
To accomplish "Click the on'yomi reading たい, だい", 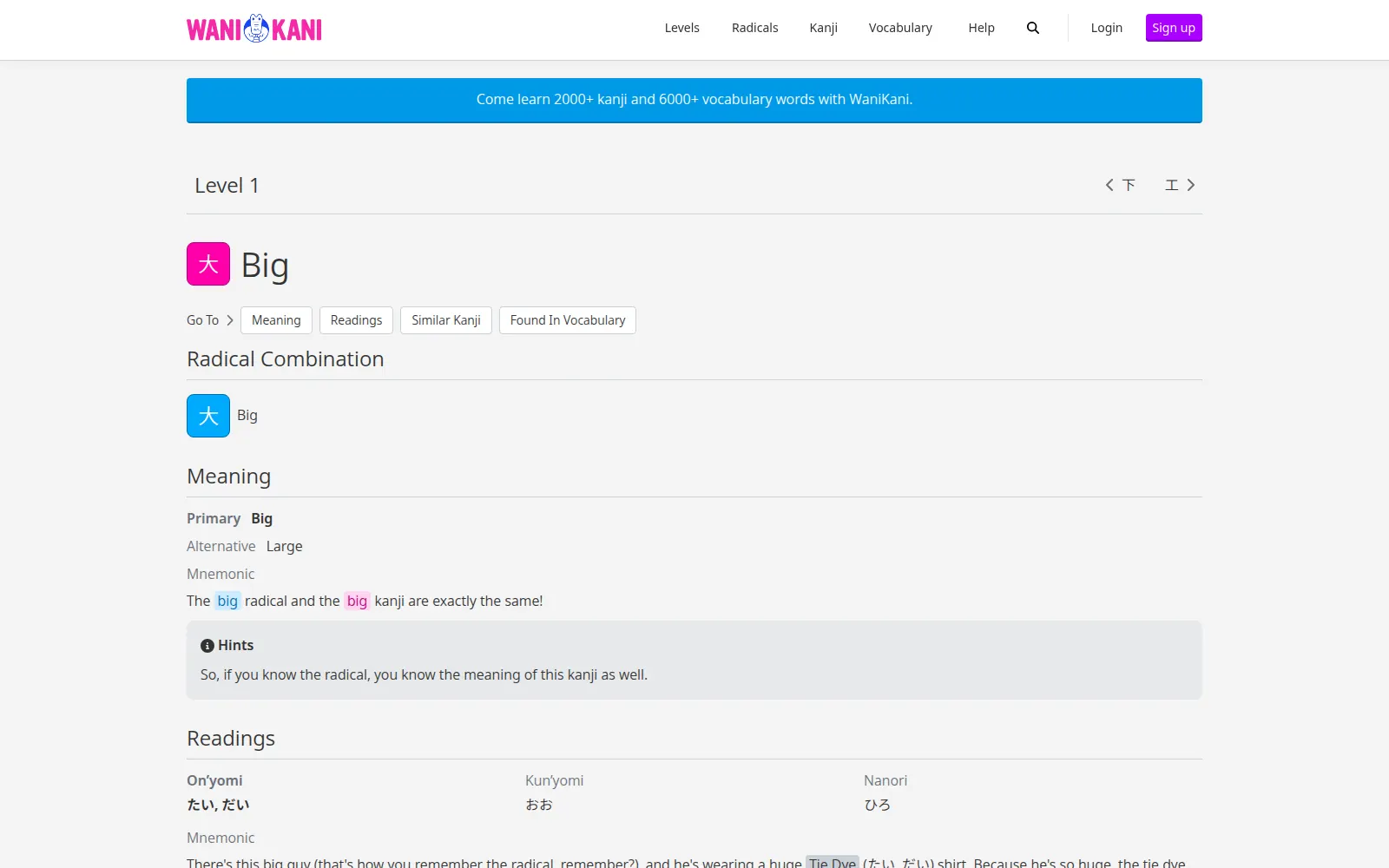I will point(218,805).
